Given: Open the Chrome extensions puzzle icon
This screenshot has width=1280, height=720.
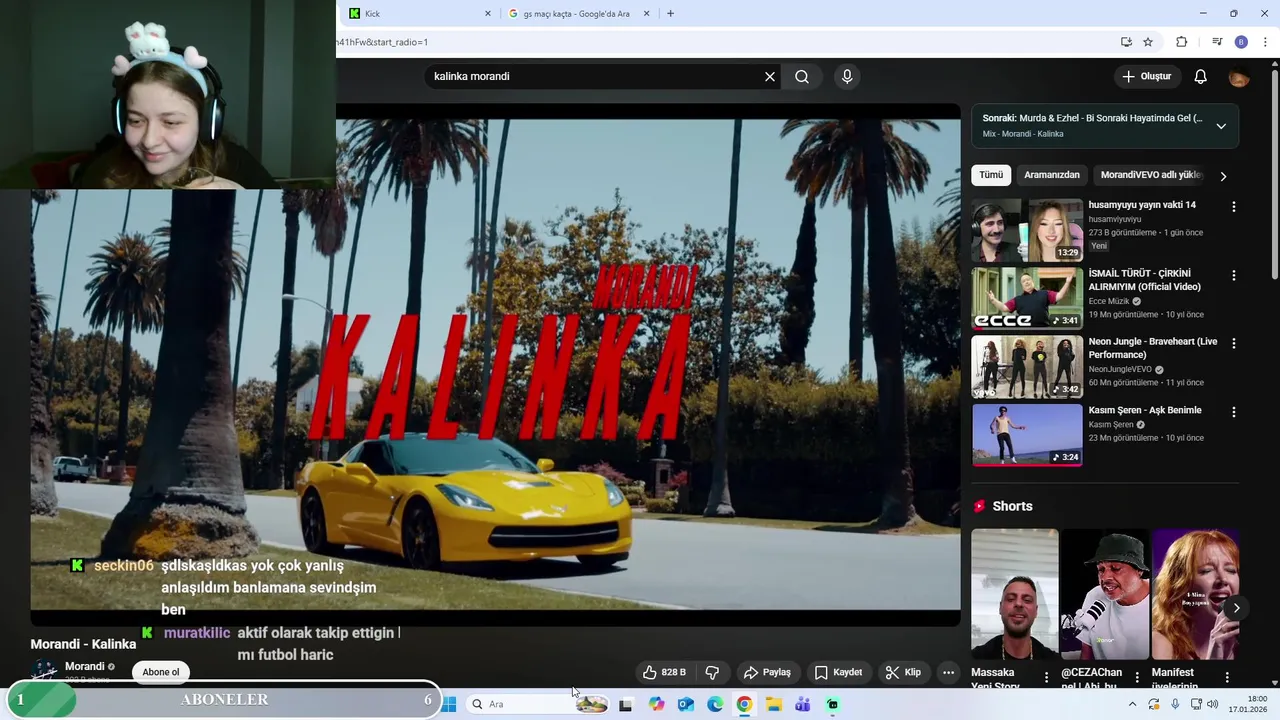Looking at the screenshot, I should coord(1181,42).
